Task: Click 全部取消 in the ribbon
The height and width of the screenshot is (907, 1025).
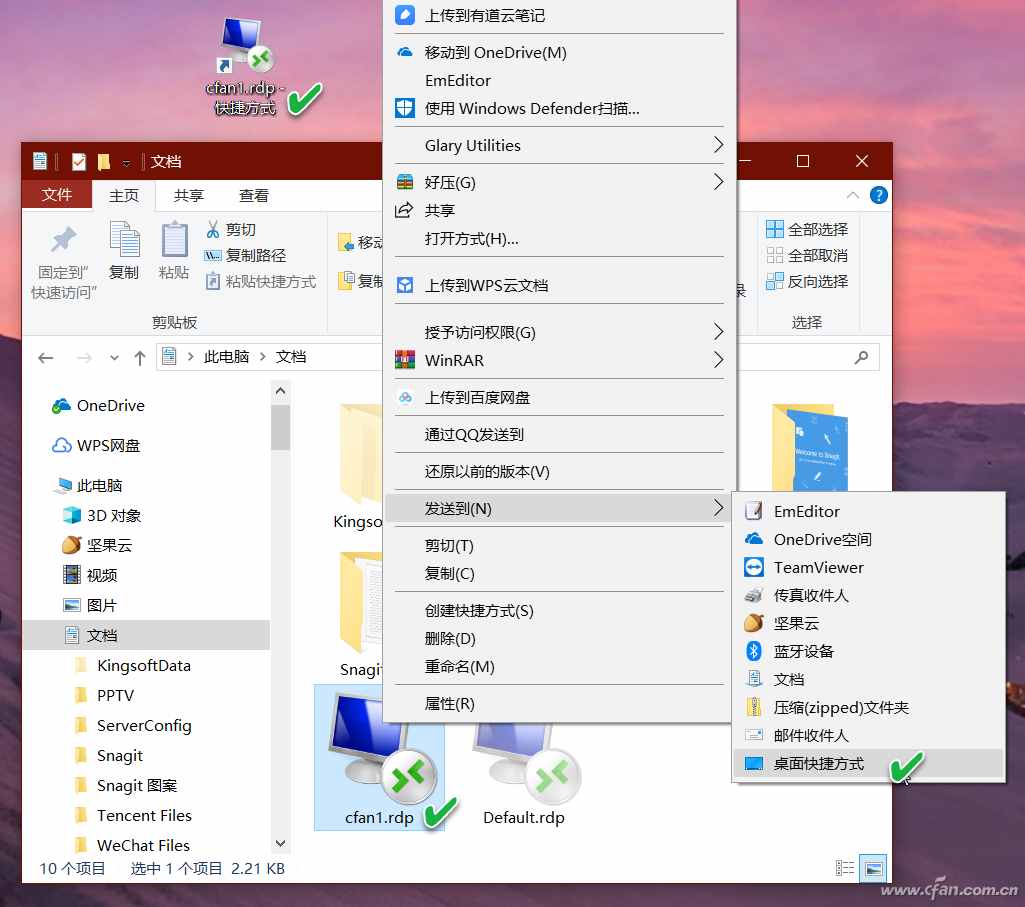Action: (x=807, y=256)
